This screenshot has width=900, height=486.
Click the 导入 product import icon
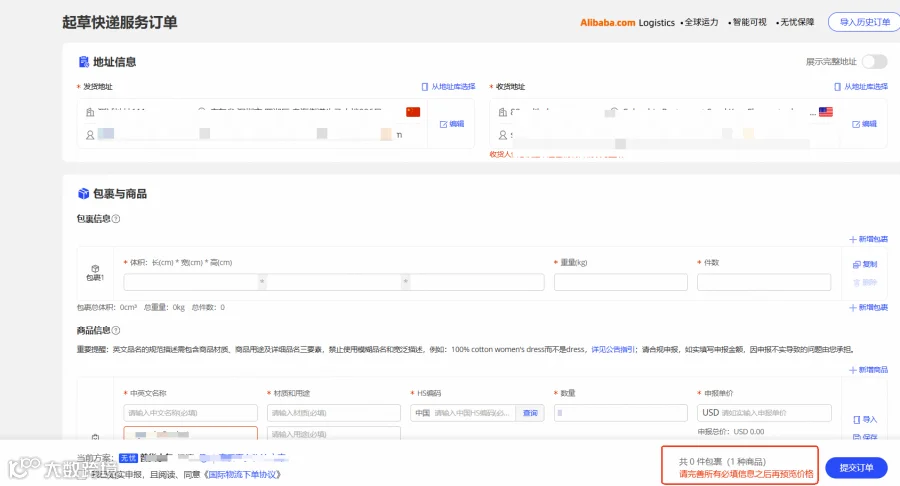pos(865,419)
